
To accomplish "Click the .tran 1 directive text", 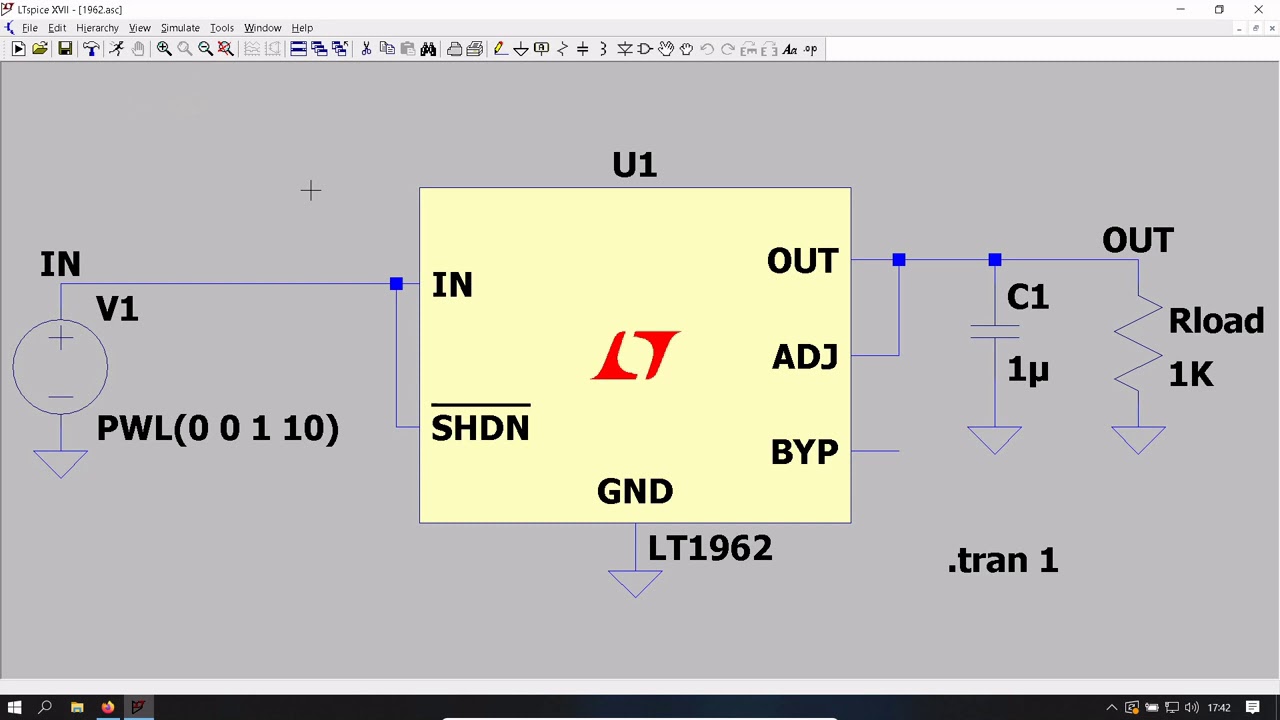I will point(1003,560).
